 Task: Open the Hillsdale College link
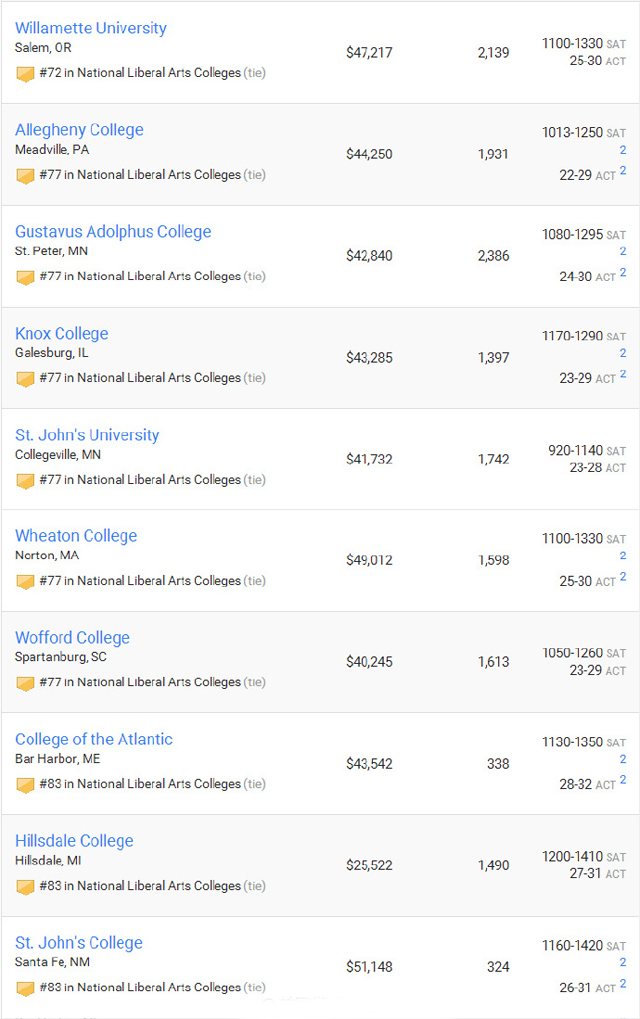(x=74, y=841)
